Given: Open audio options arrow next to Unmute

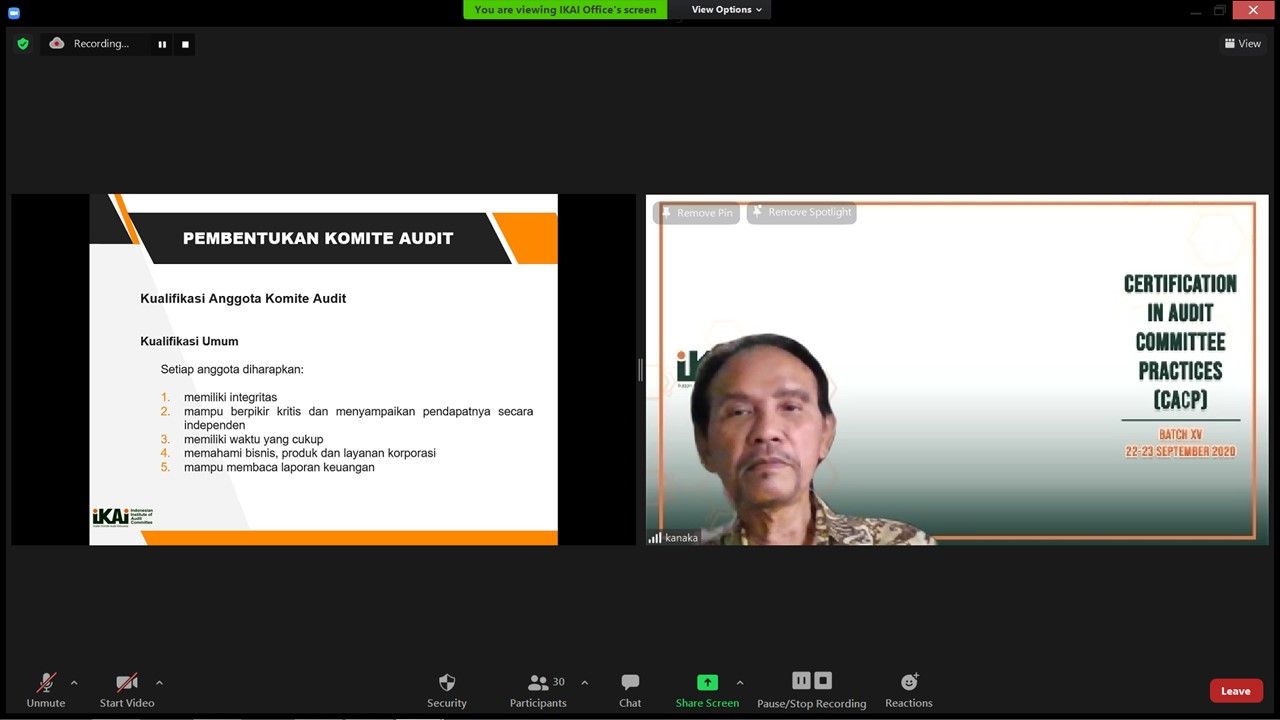Looking at the screenshot, I should (74, 683).
